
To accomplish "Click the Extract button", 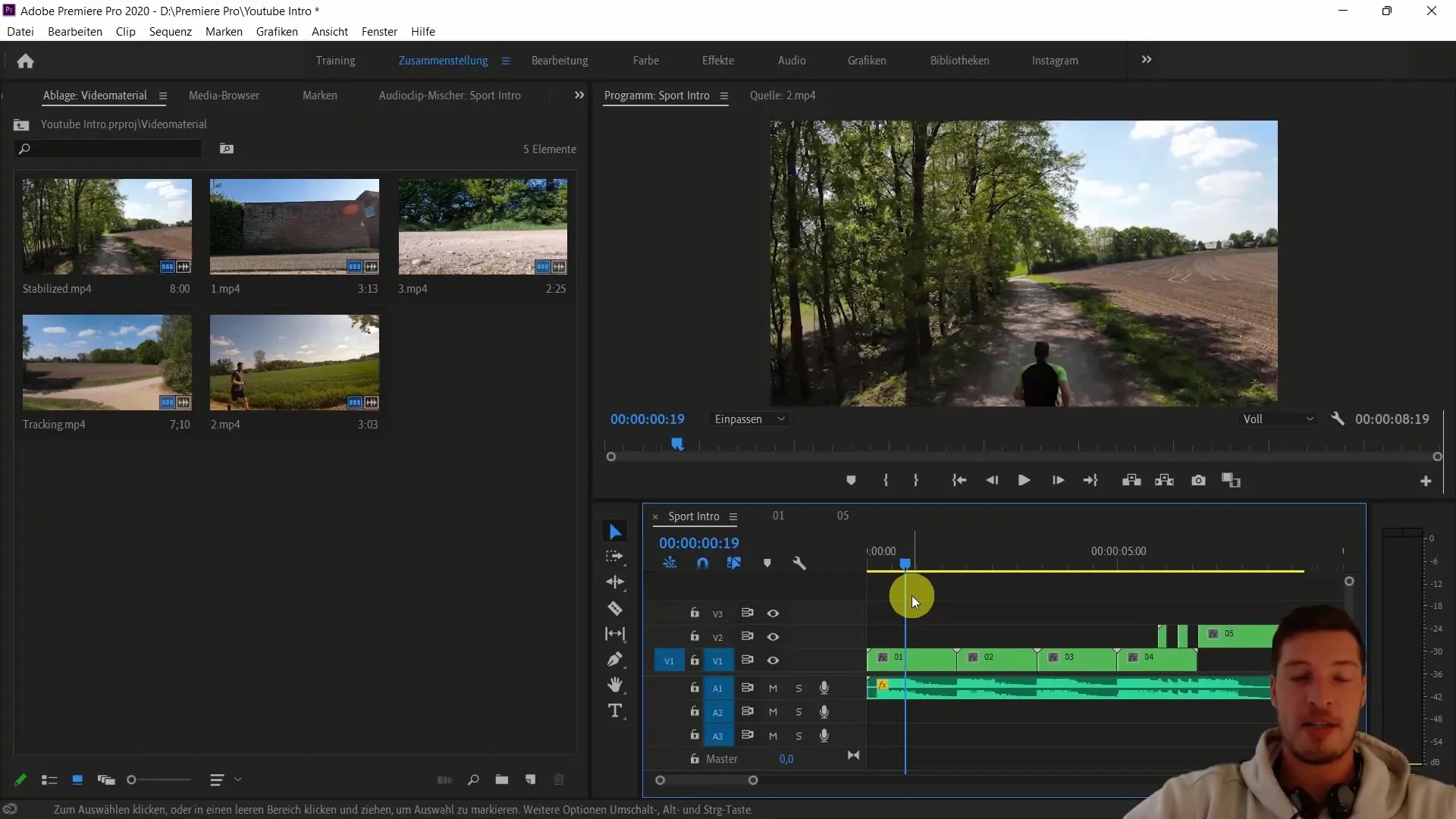I will click(x=1164, y=481).
